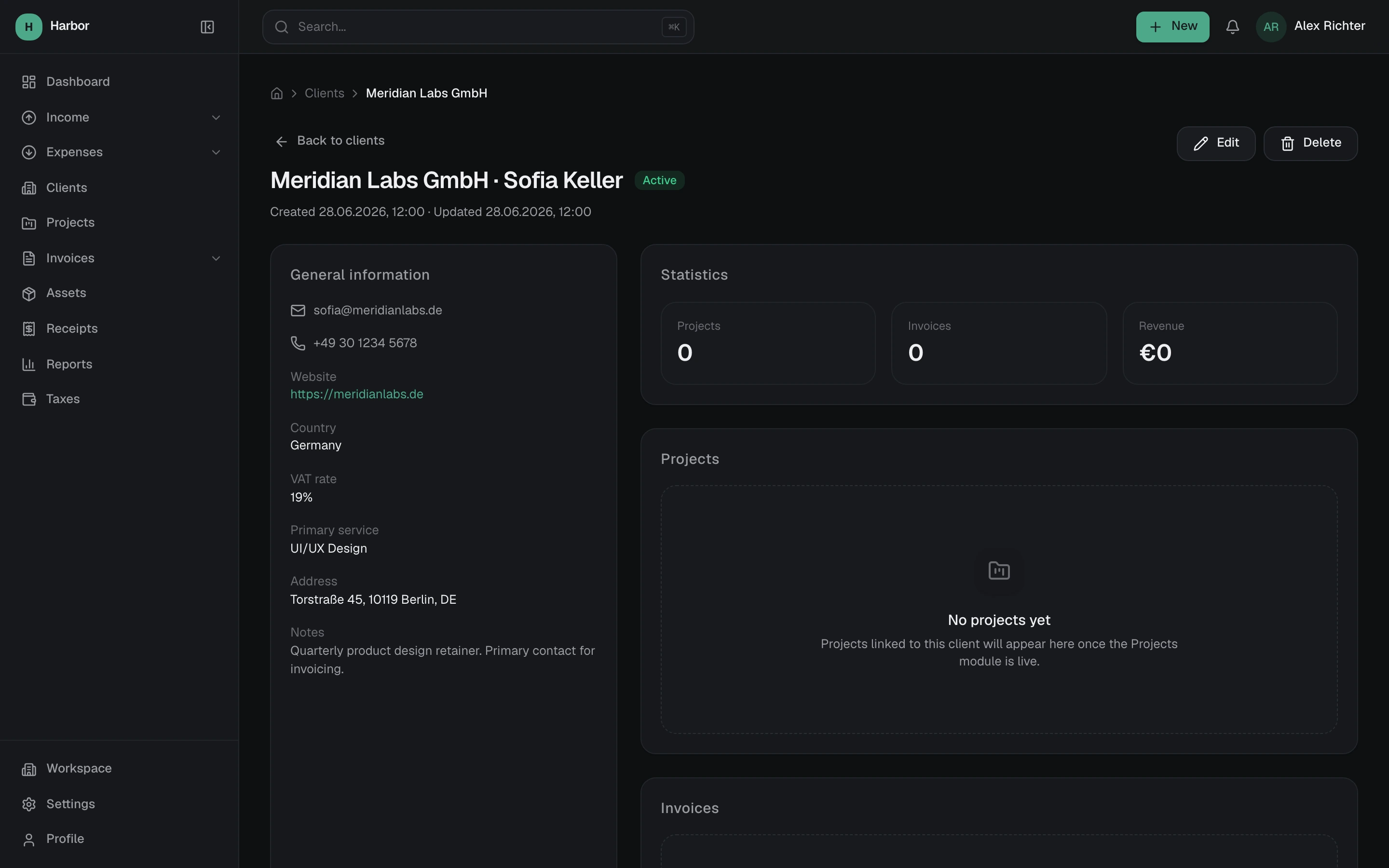Image resolution: width=1389 pixels, height=868 pixels.
Task: Go to home via breadcrumb house icon
Action: click(277, 94)
